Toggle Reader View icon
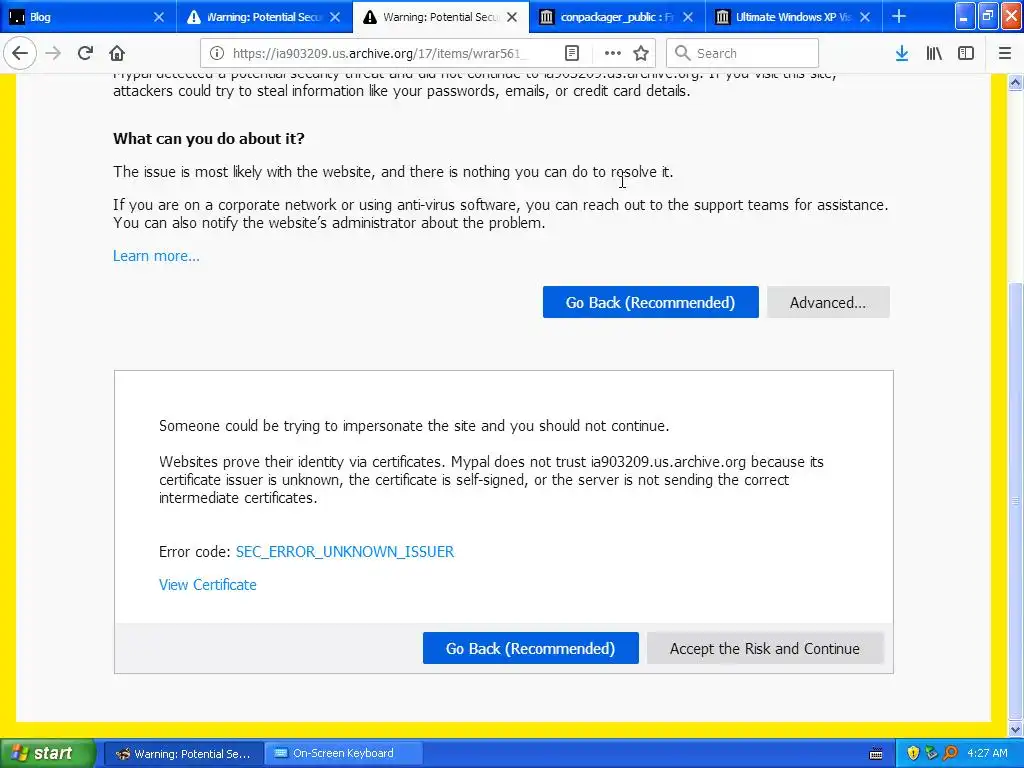1024x768 pixels. (572, 53)
